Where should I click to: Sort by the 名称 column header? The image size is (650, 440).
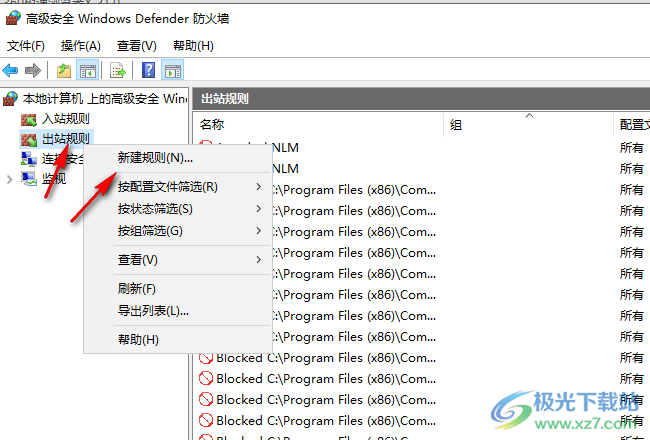318,125
